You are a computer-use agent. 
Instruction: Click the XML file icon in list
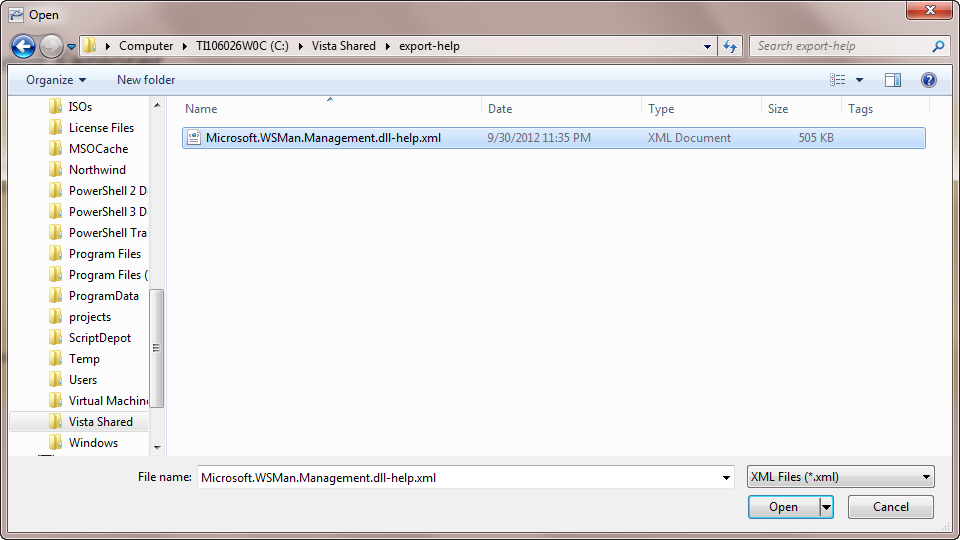[193, 138]
